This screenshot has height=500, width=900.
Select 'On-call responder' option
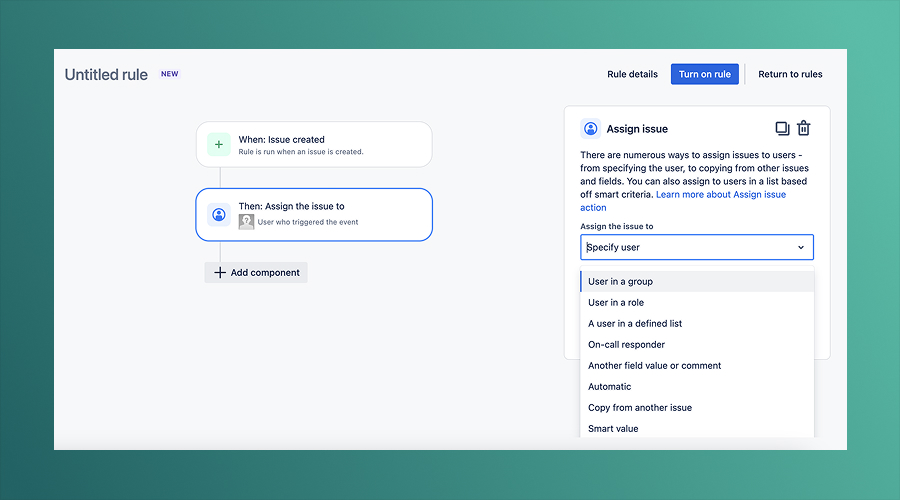tap(697, 344)
